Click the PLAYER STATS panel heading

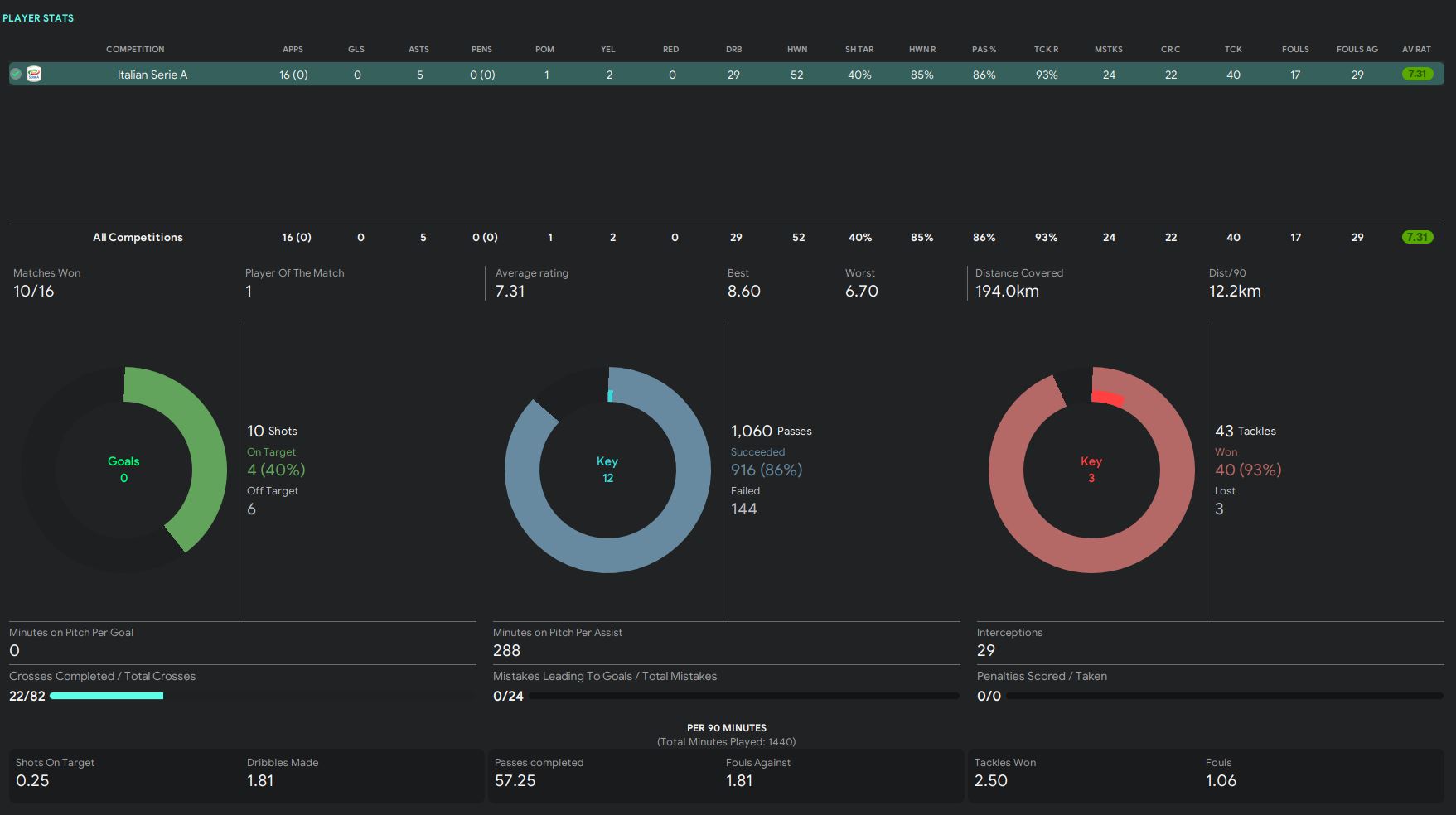(x=38, y=17)
